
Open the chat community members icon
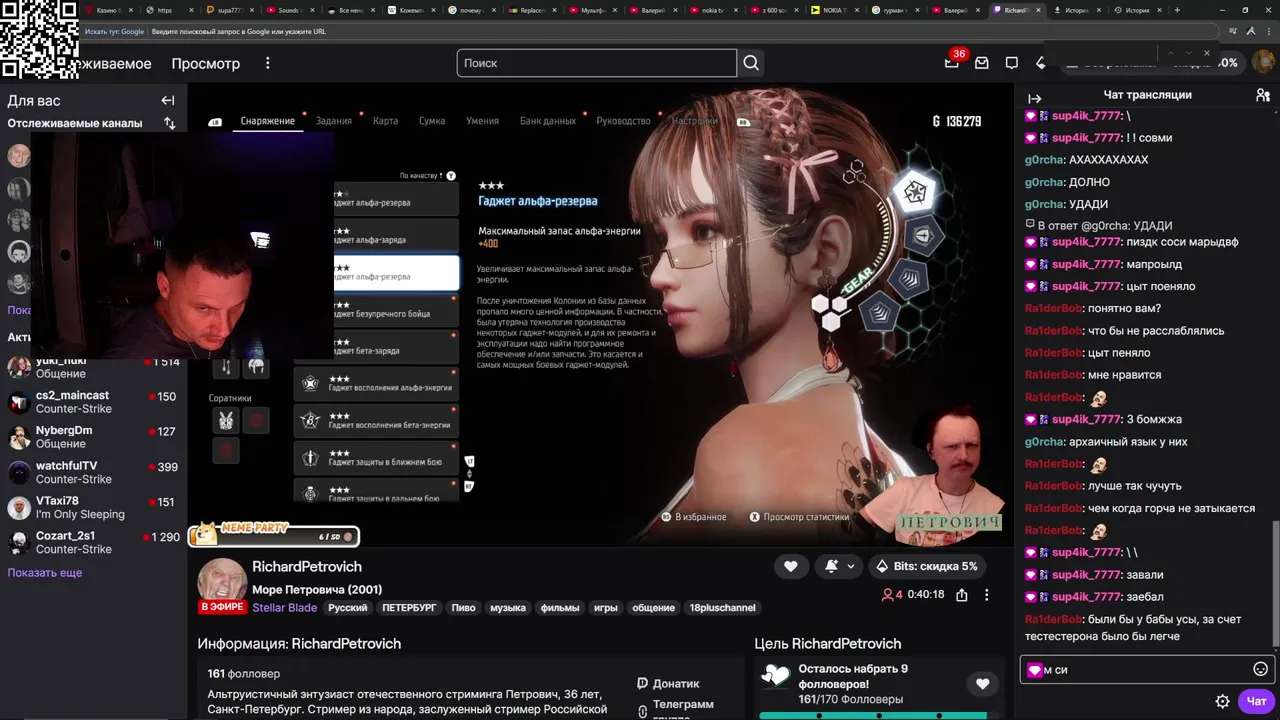1263,95
